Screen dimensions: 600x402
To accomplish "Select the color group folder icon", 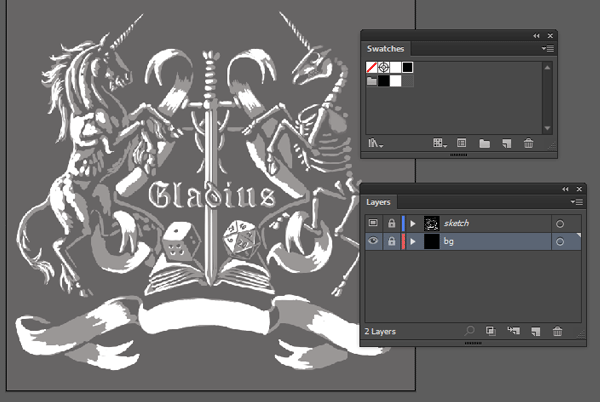I will point(372,81).
